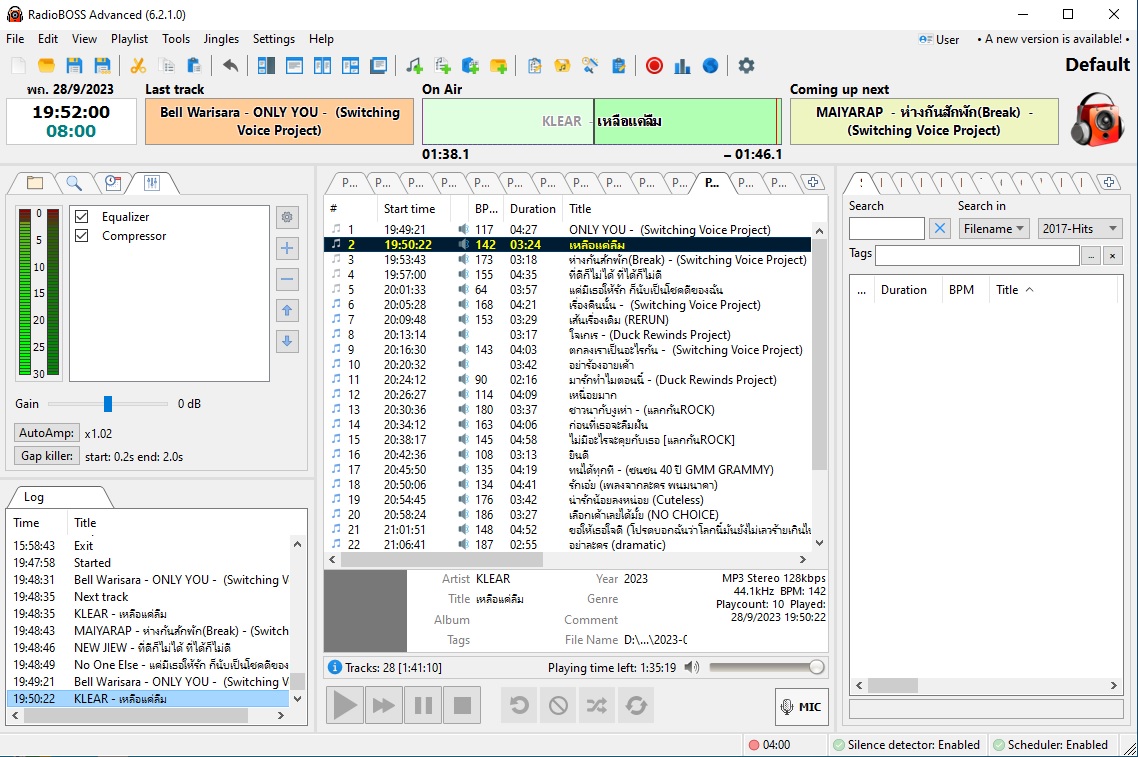Screen dimensions: 1138x757
Task: Open tags selector ellipsis button
Action: 1091,255
